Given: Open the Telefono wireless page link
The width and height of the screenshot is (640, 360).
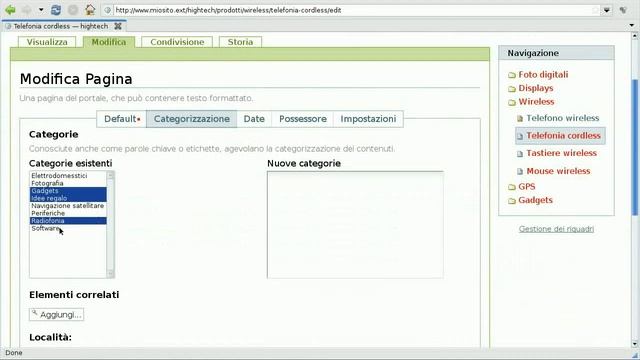Looking at the screenshot, I should [562, 118].
